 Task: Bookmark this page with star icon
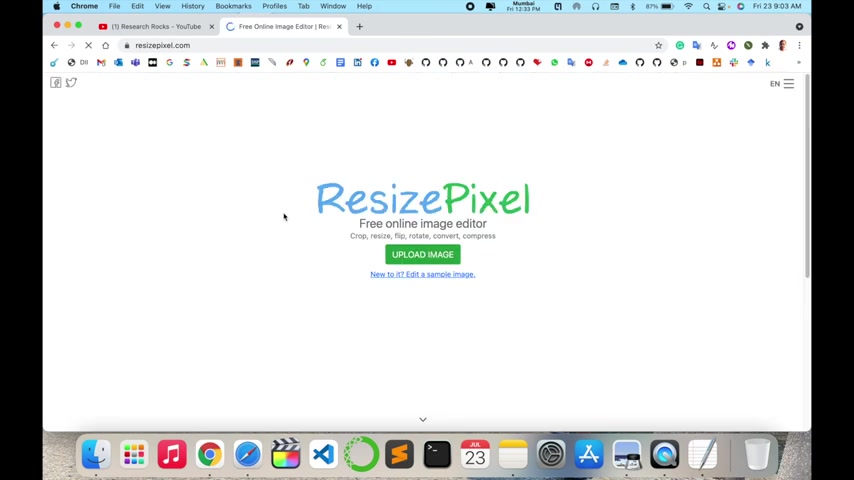[658, 45]
